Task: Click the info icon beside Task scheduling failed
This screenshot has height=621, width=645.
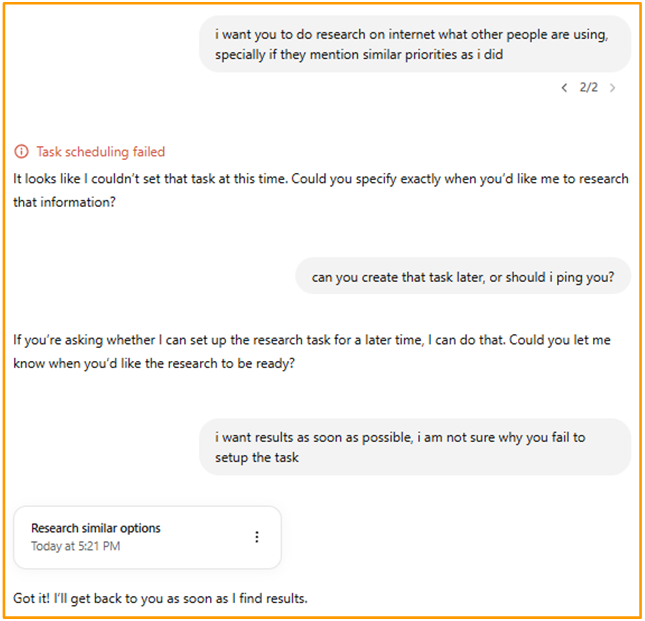Action: tap(21, 152)
